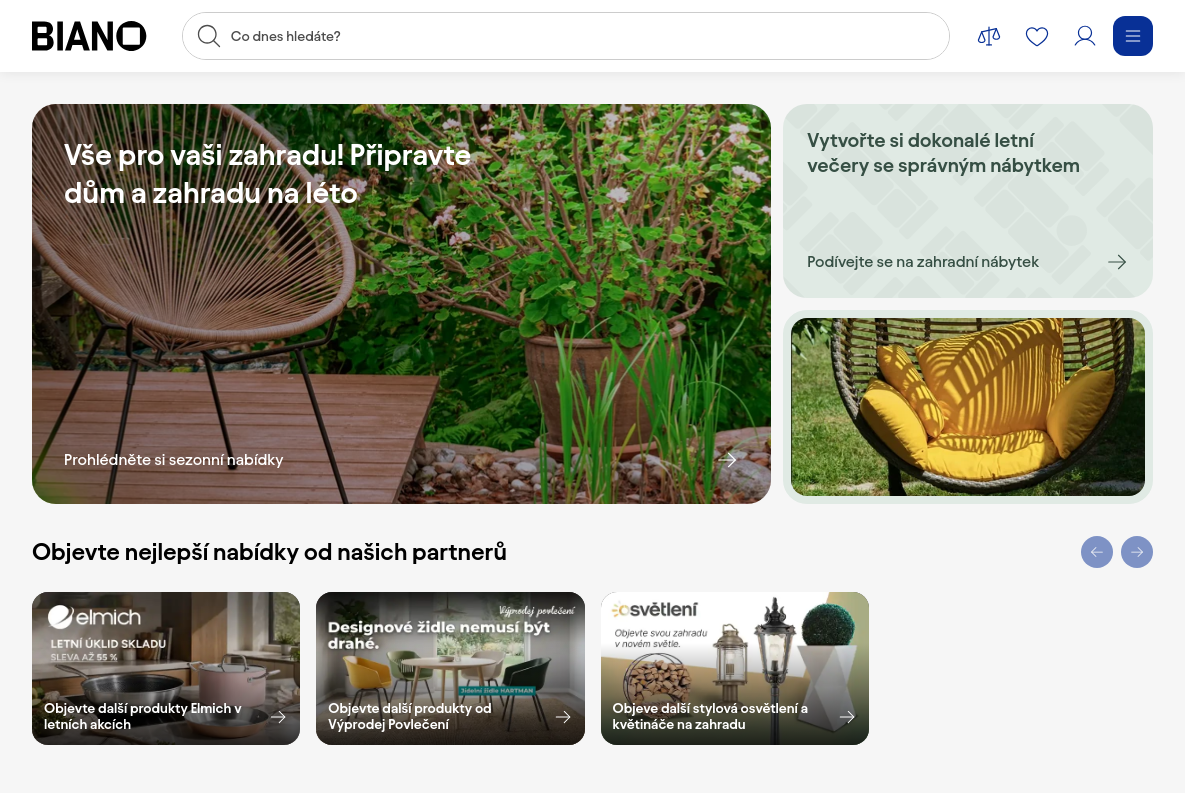The width and height of the screenshot is (1200, 800).
Task: Open the 'Designové židle' partner card
Action: click(450, 668)
